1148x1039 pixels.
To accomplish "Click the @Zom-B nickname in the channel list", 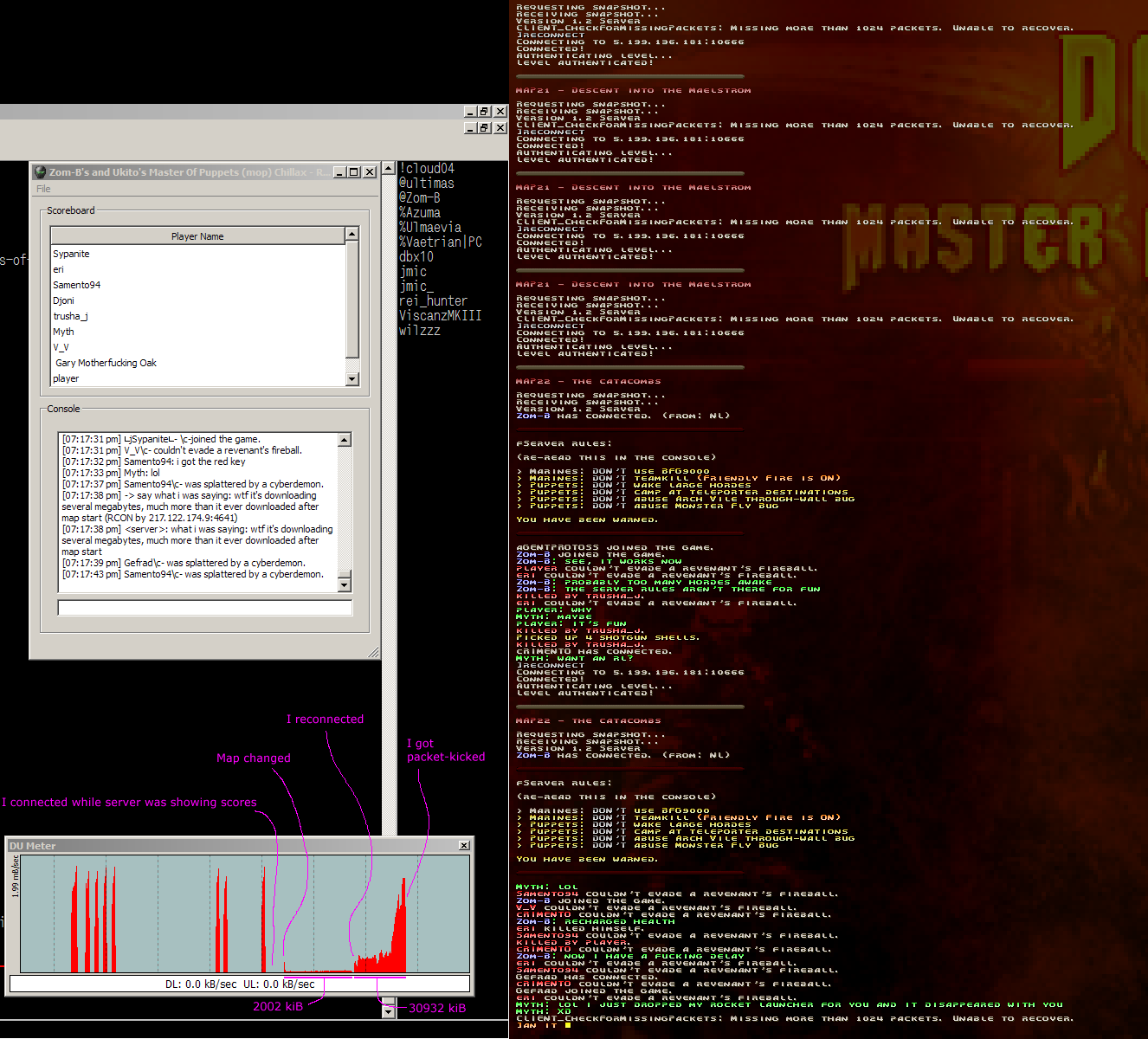I will (419, 198).
